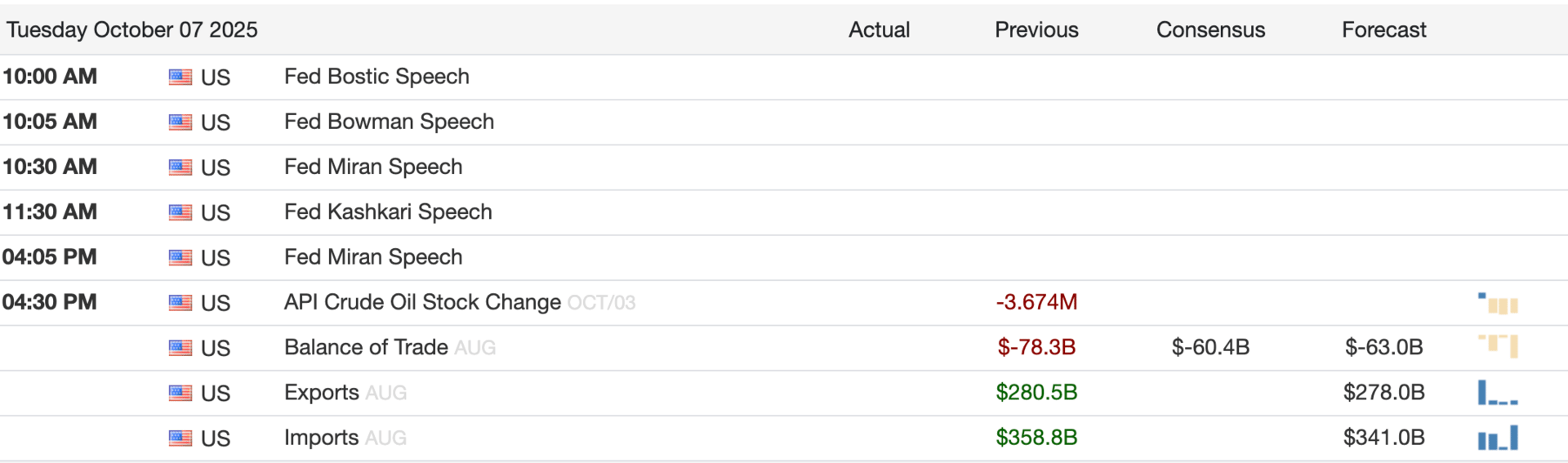Open the Exports mini bar chart icon
Screen dimensions: 1568x463
1498,393
